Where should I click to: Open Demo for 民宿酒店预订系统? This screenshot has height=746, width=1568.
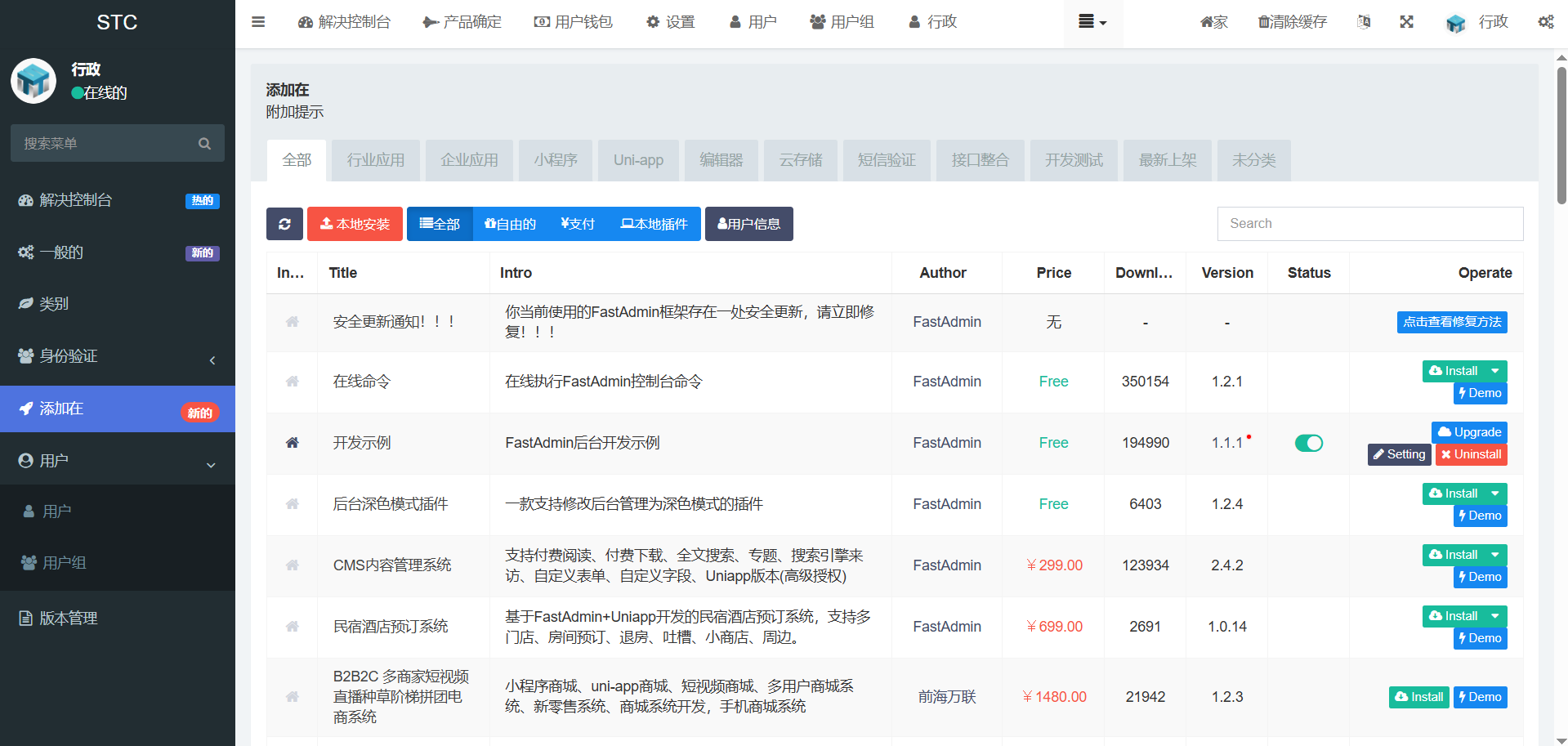(1481, 638)
